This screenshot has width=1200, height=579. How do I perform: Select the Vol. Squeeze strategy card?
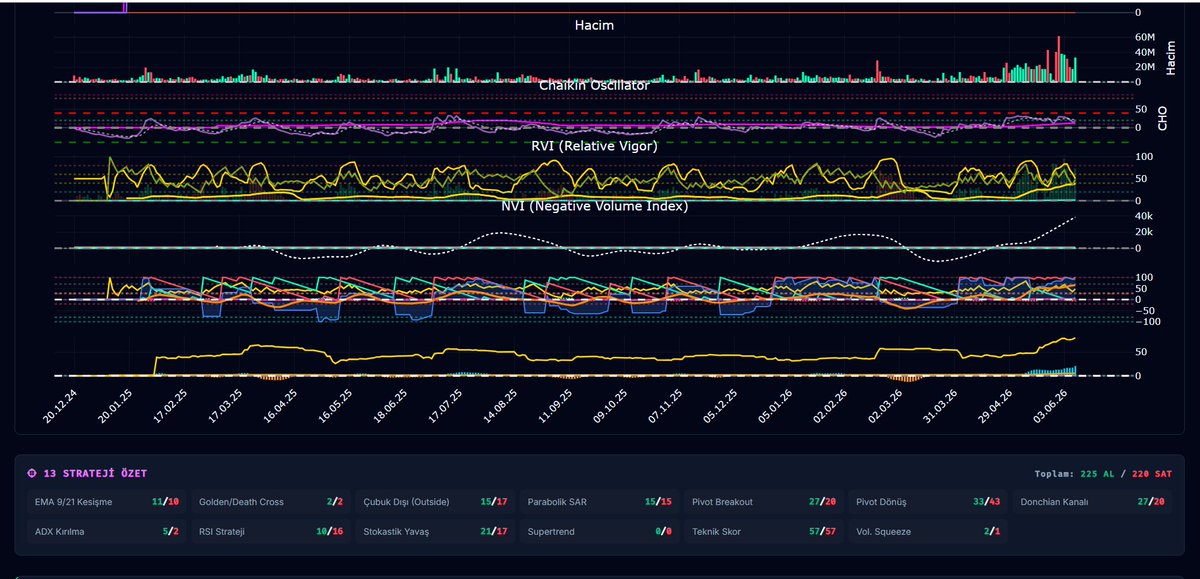[x=929, y=532]
